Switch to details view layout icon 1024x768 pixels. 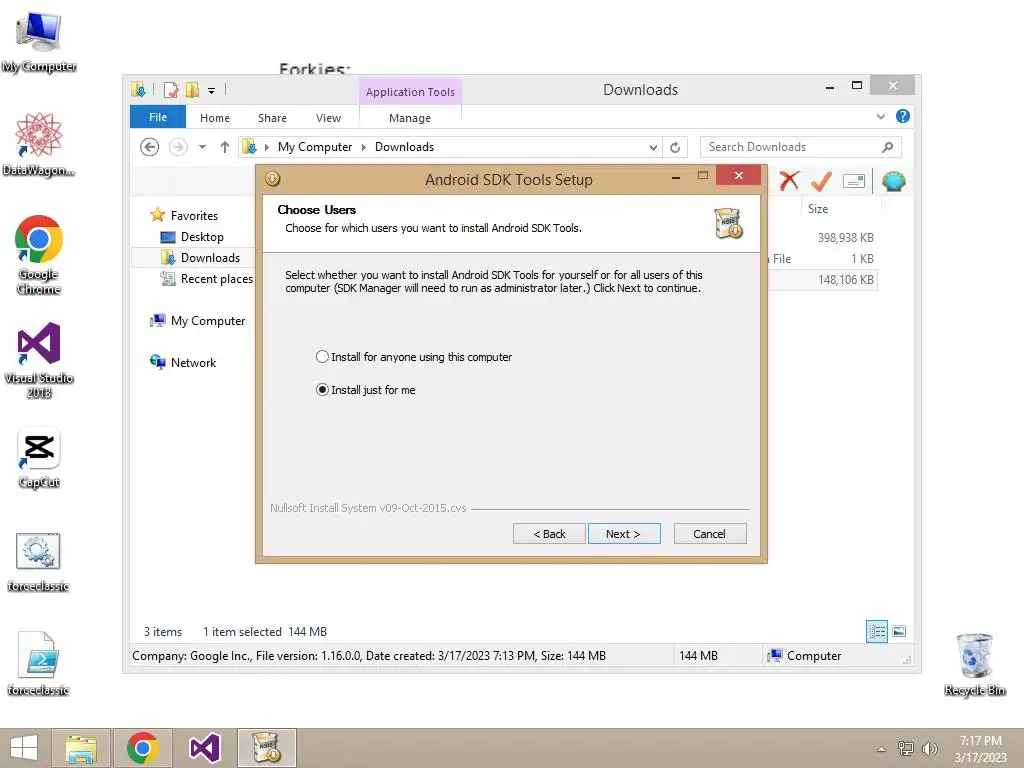pyautogui.click(x=877, y=631)
